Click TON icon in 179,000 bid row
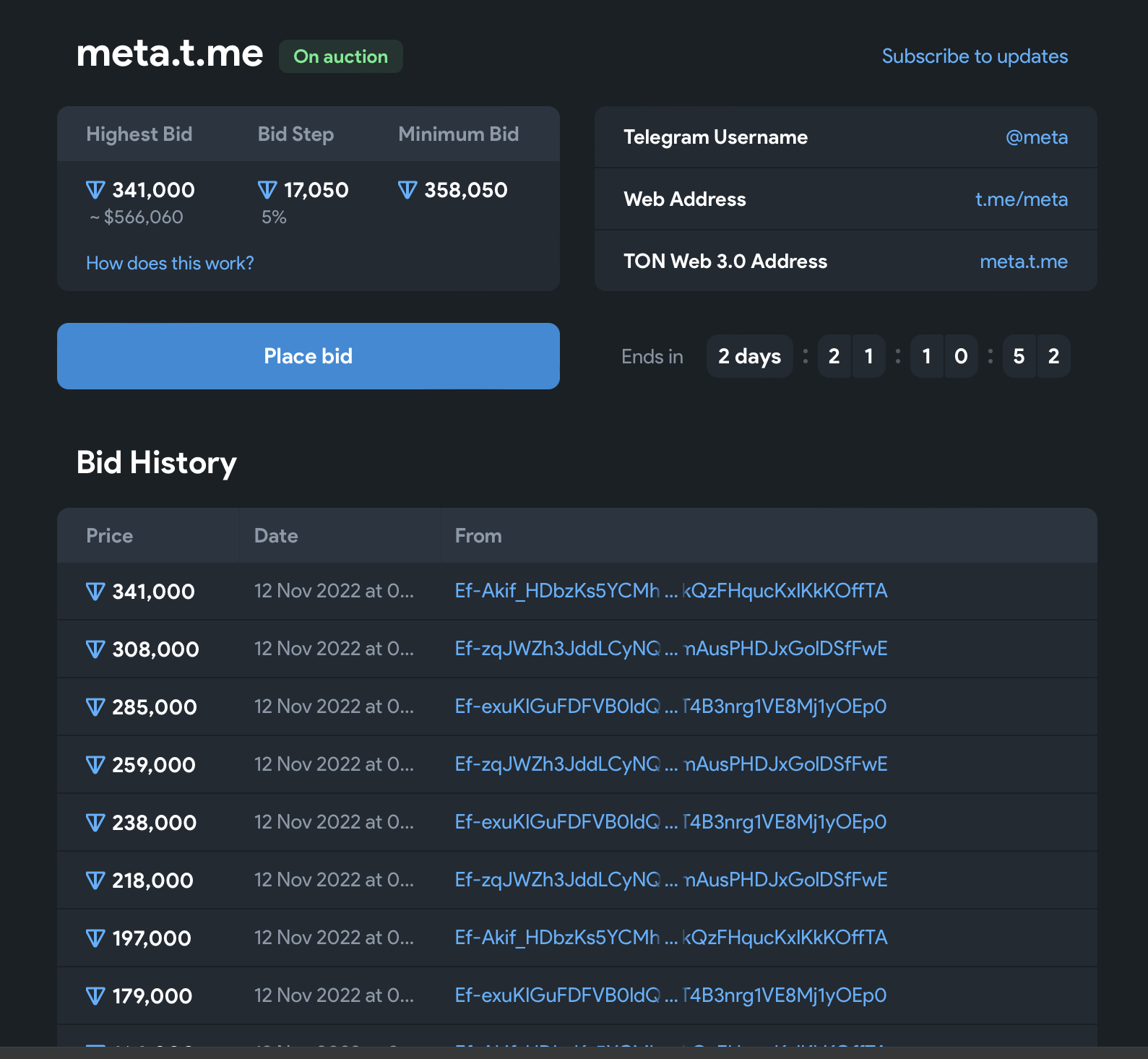The width and height of the screenshot is (1148, 1059). pyautogui.click(x=95, y=996)
